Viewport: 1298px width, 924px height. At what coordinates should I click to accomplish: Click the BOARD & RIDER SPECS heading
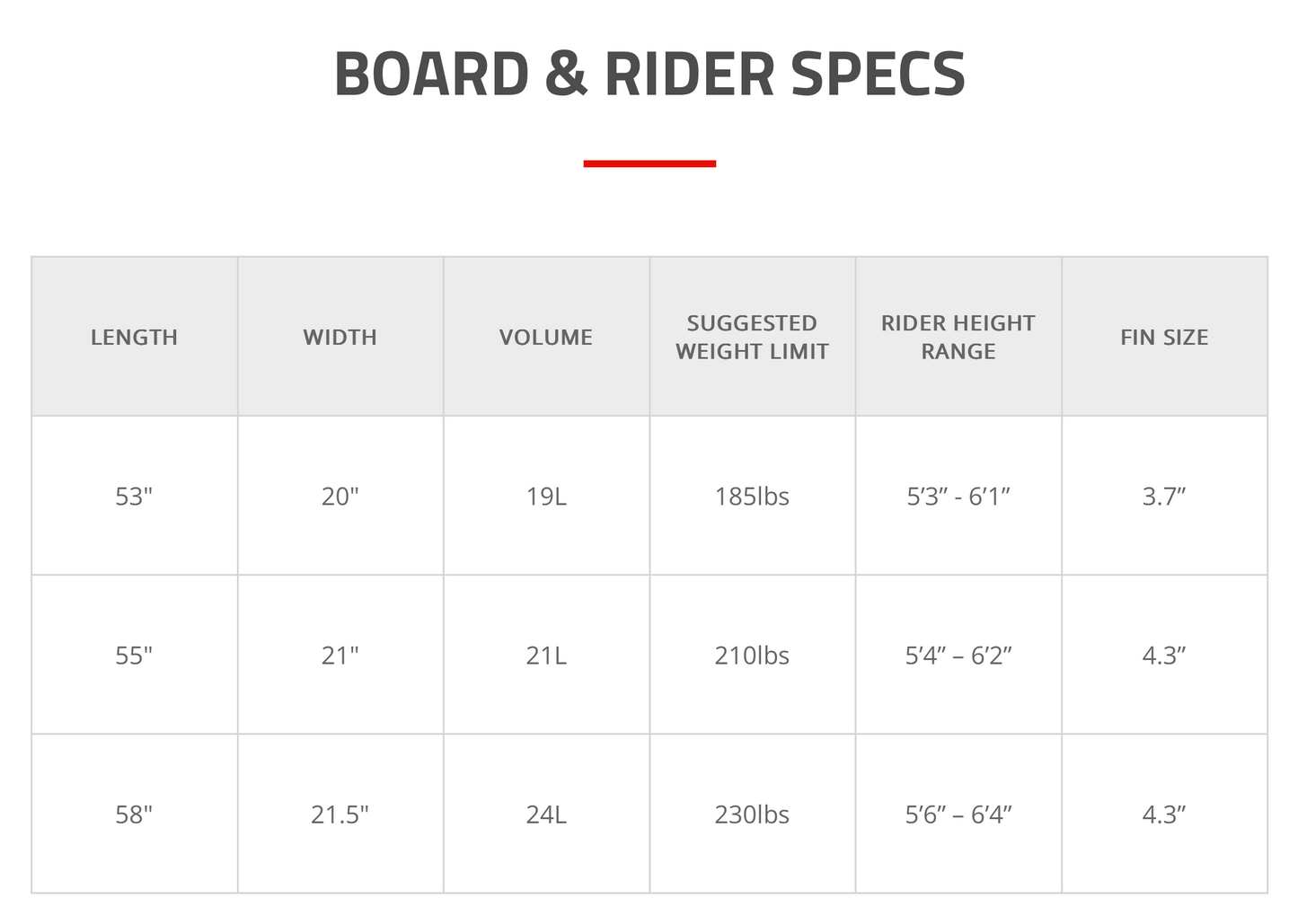[649, 74]
